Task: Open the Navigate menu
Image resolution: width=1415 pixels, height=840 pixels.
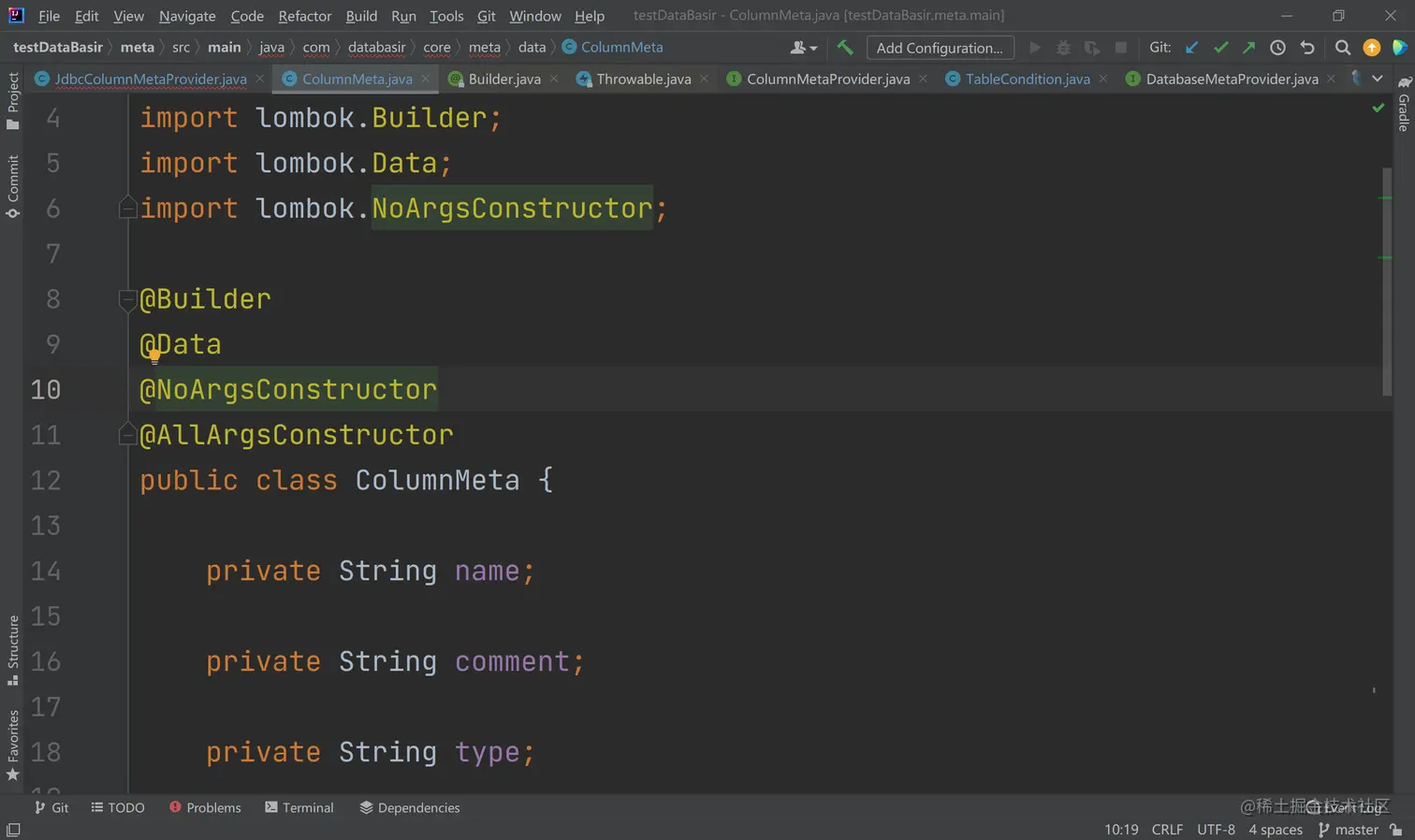Action: tap(187, 16)
